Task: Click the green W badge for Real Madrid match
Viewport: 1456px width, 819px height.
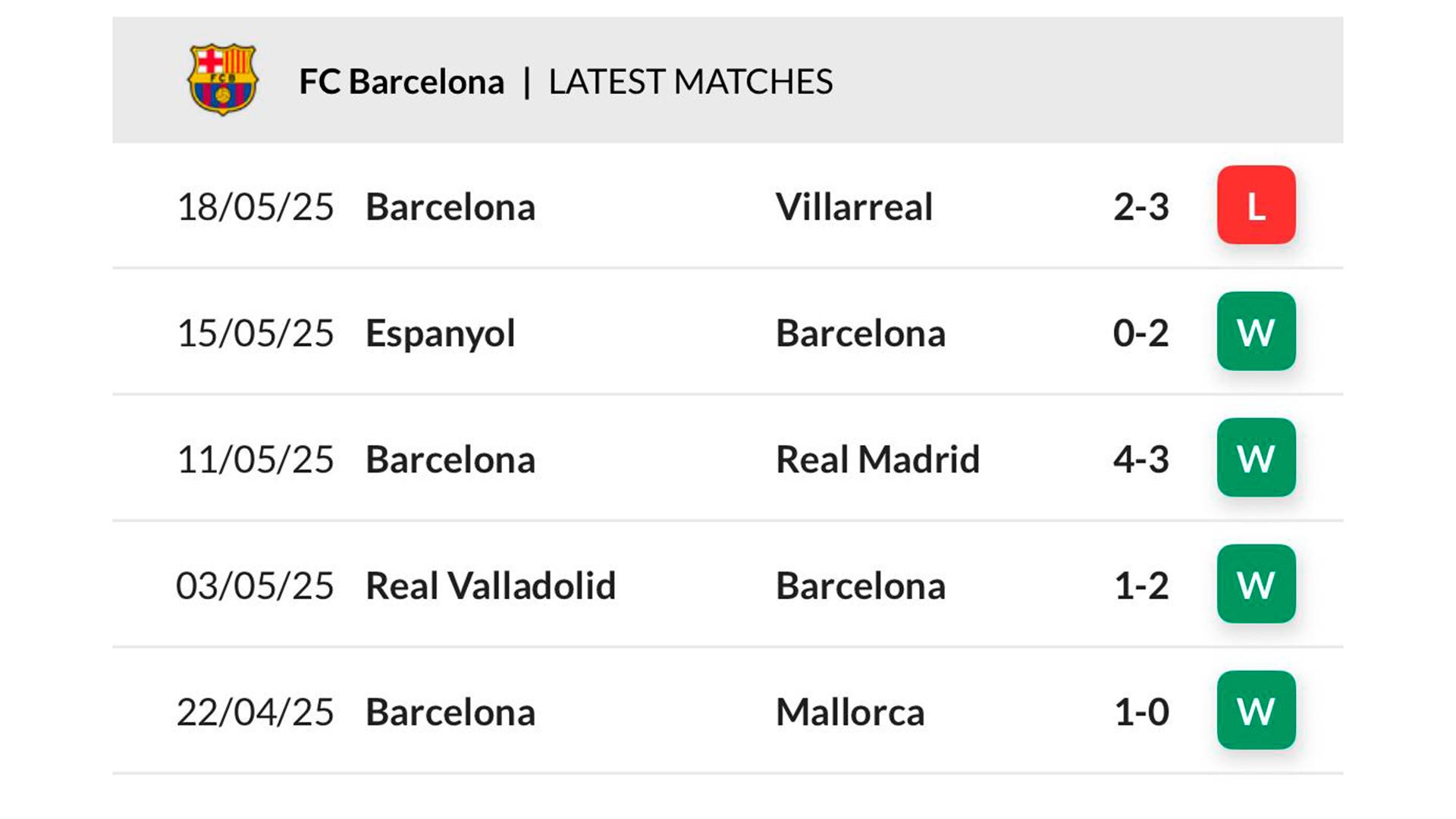Action: 1256,457
